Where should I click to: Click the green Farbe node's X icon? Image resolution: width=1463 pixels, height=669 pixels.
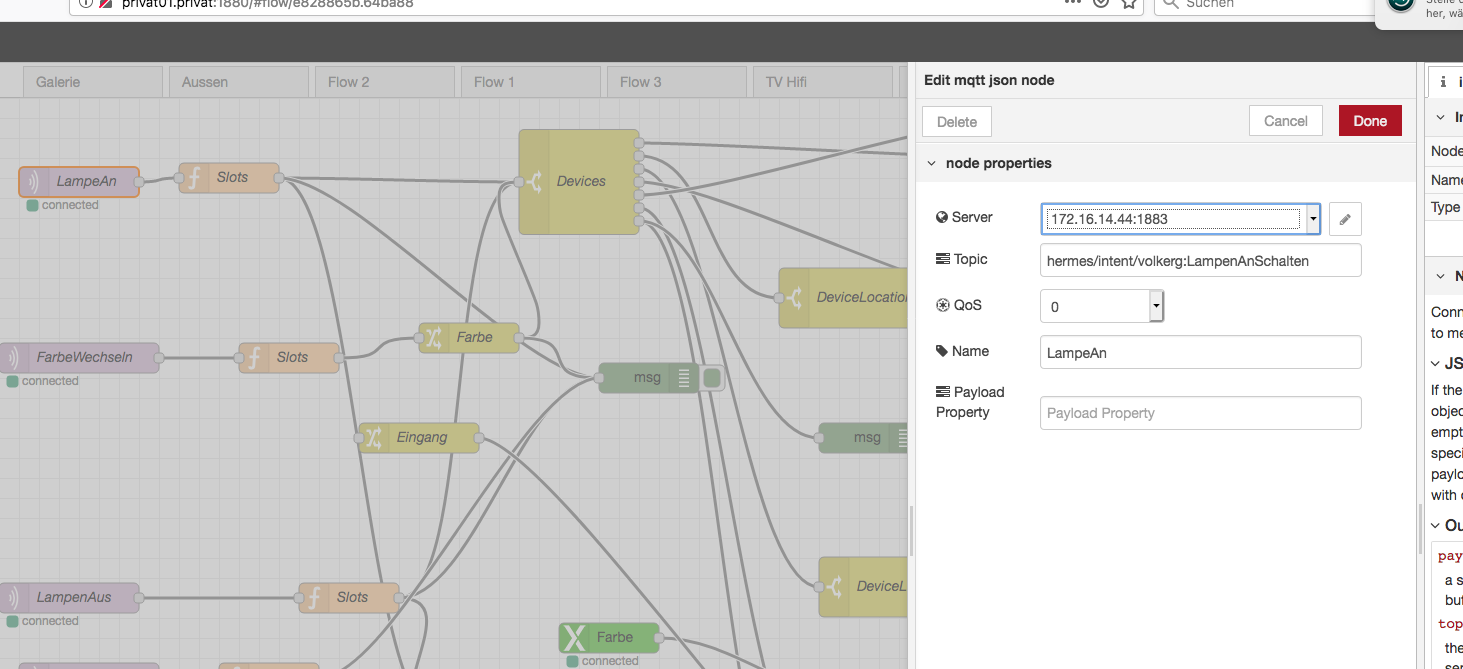(574, 638)
